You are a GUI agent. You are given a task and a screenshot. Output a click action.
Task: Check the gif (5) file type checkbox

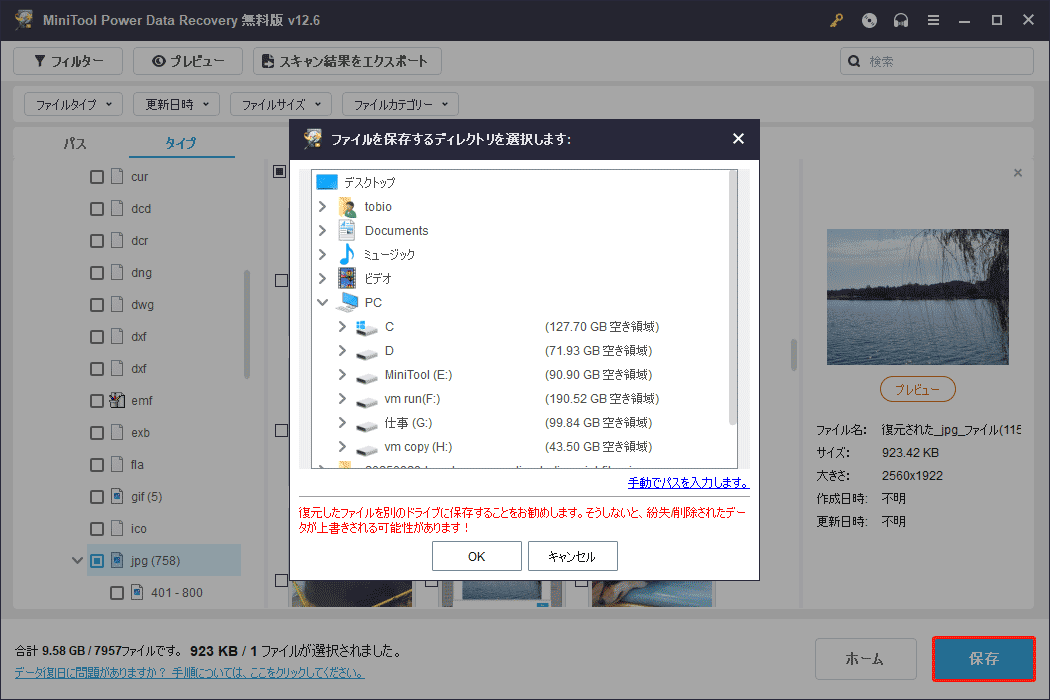pos(96,496)
